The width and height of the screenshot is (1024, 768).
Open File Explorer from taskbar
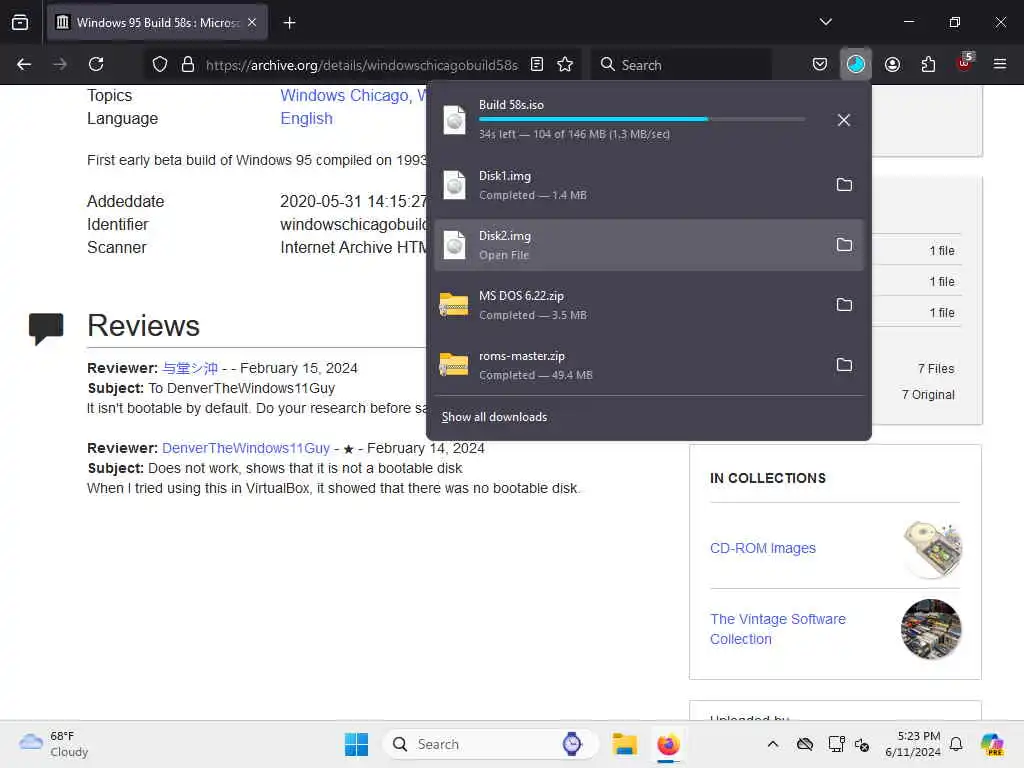coord(624,744)
